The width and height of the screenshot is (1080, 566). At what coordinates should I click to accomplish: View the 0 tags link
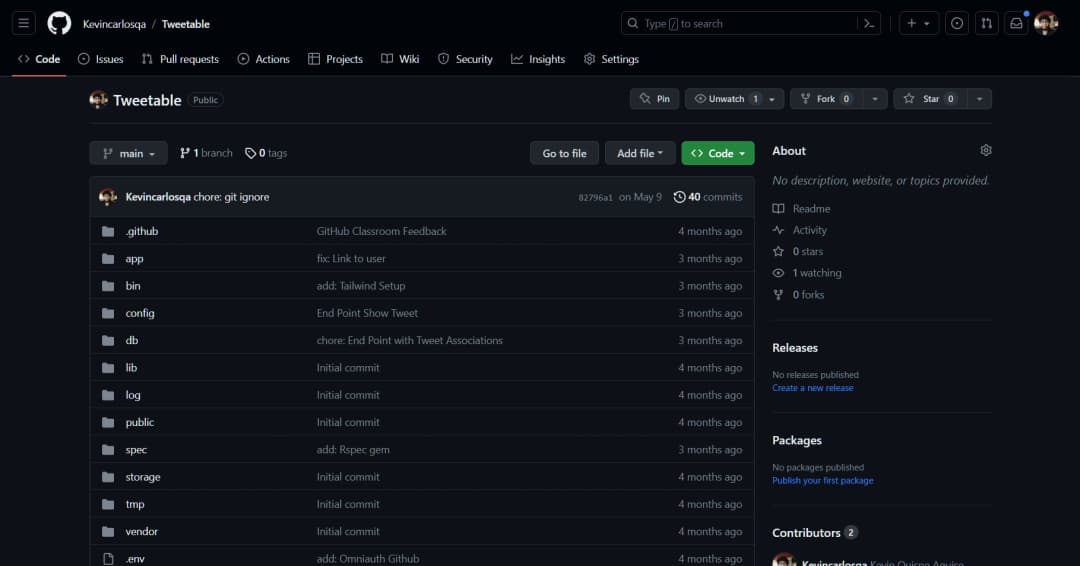point(266,153)
